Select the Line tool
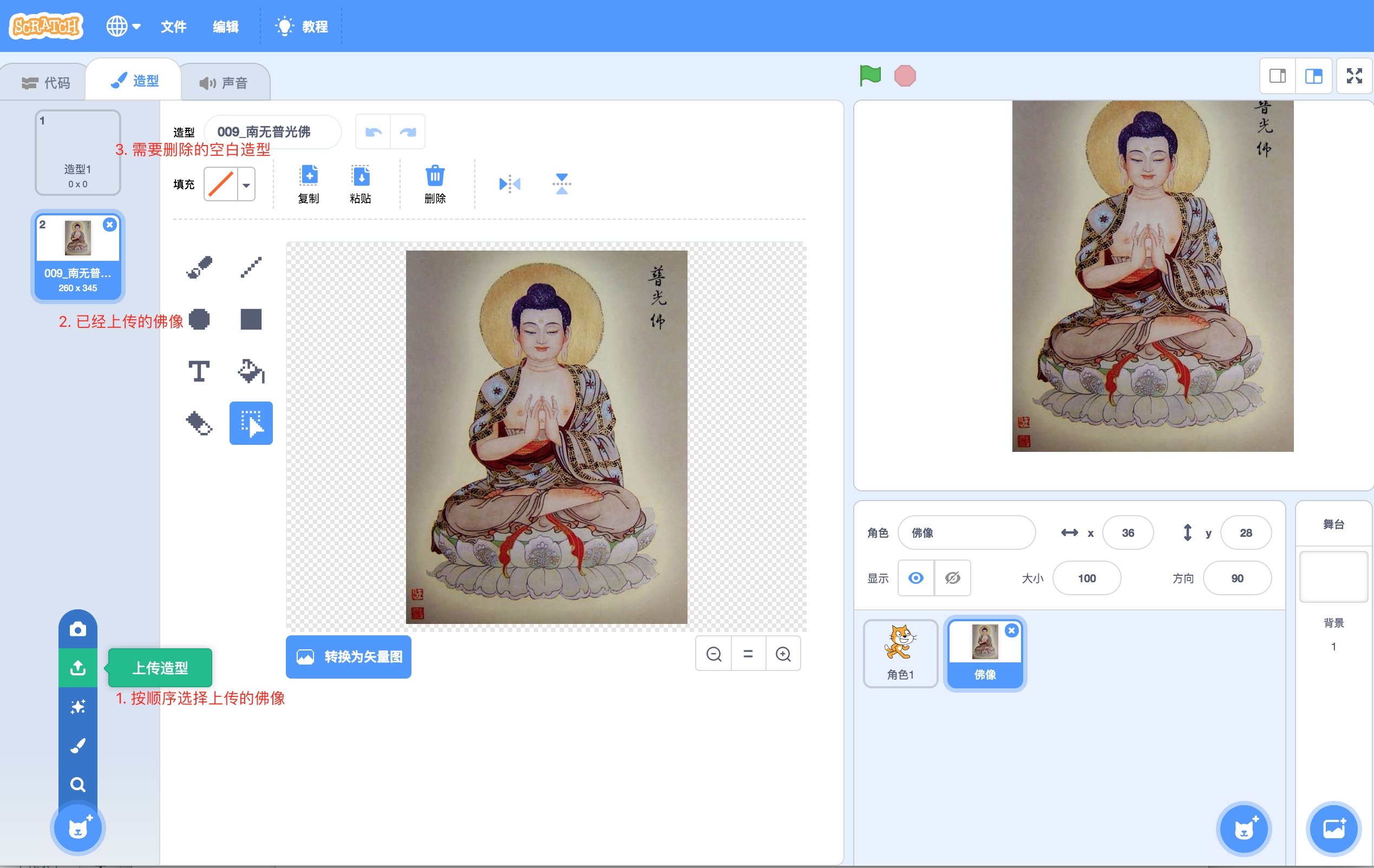This screenshot has width=1374, height=868. [251, 267]
